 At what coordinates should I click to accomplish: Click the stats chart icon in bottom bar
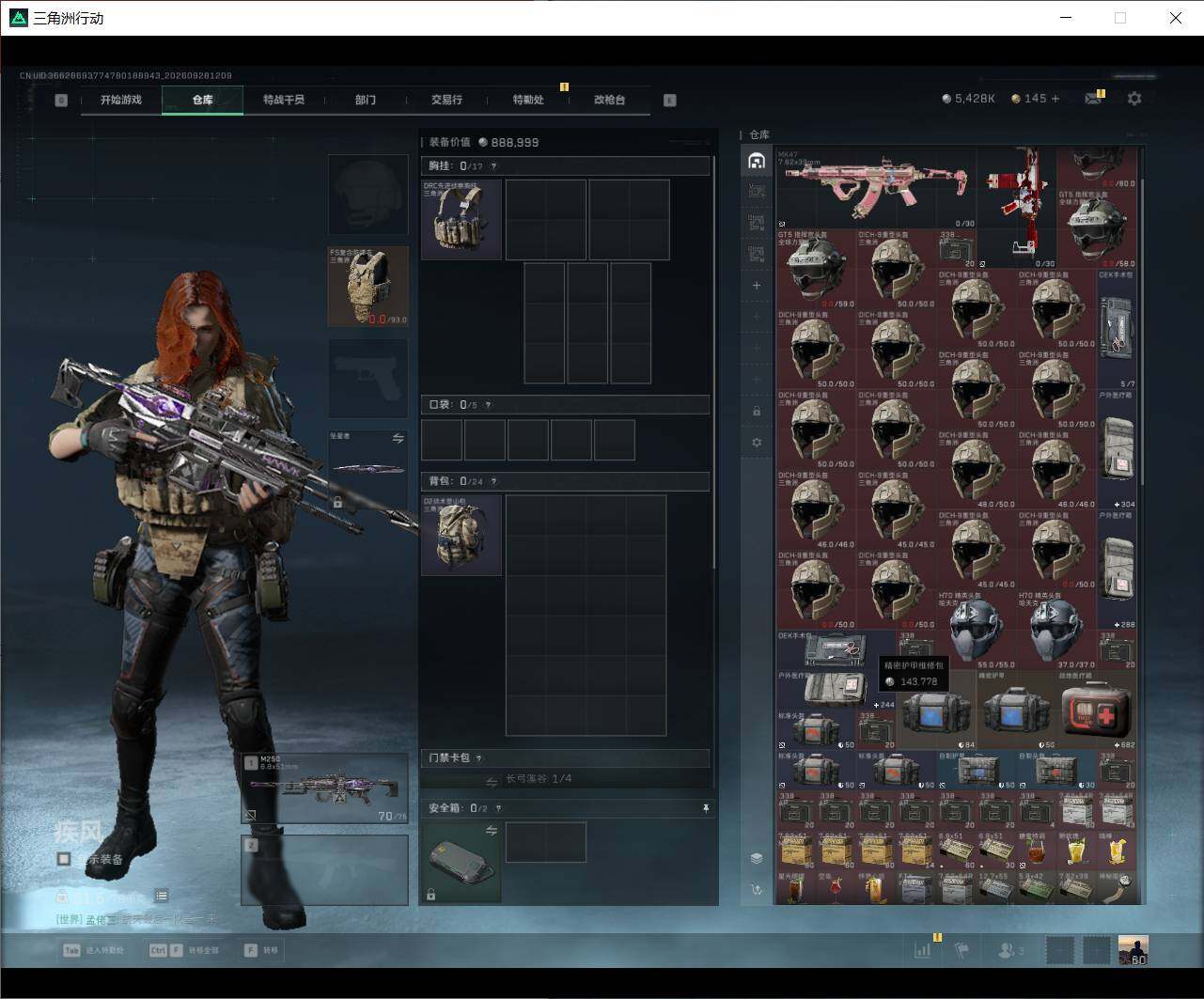923,950
